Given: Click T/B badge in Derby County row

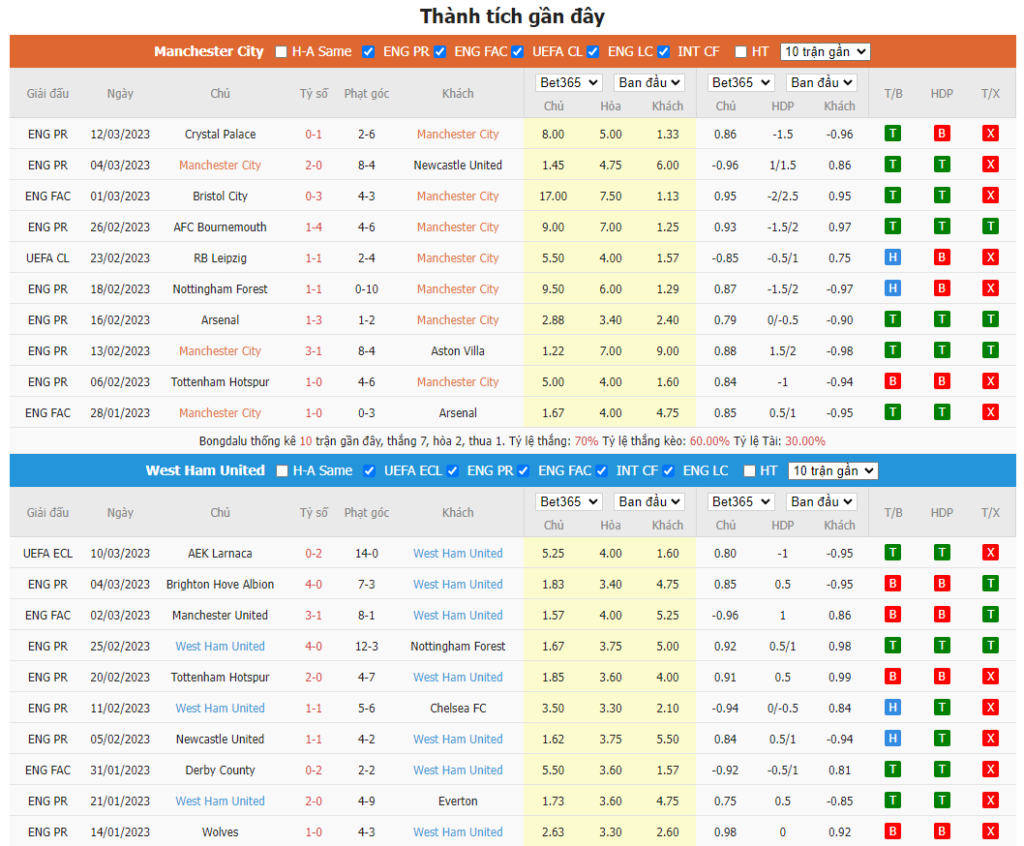Looking at the screenshot, I should point(892,770).
